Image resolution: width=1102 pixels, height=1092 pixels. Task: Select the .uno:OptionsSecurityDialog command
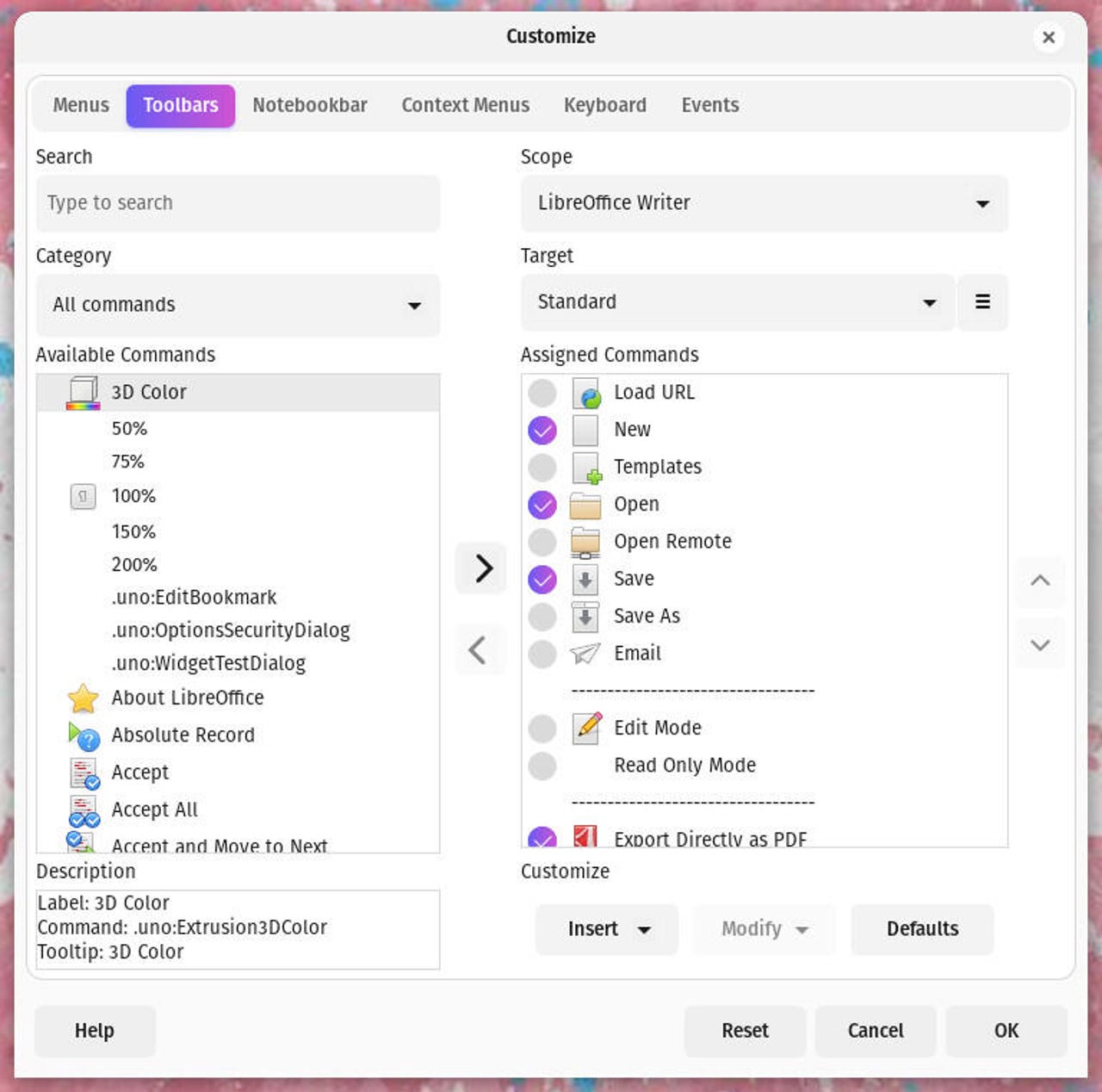pyautogui.click(x=238, y=630)
